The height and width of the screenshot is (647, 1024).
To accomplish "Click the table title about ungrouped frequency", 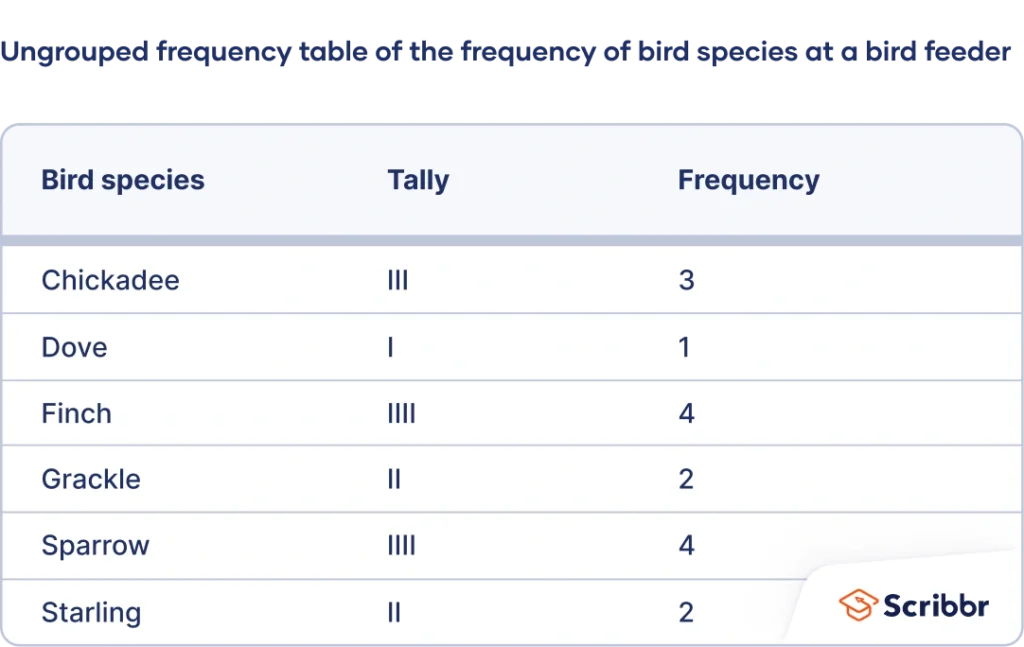I will 506,52.
